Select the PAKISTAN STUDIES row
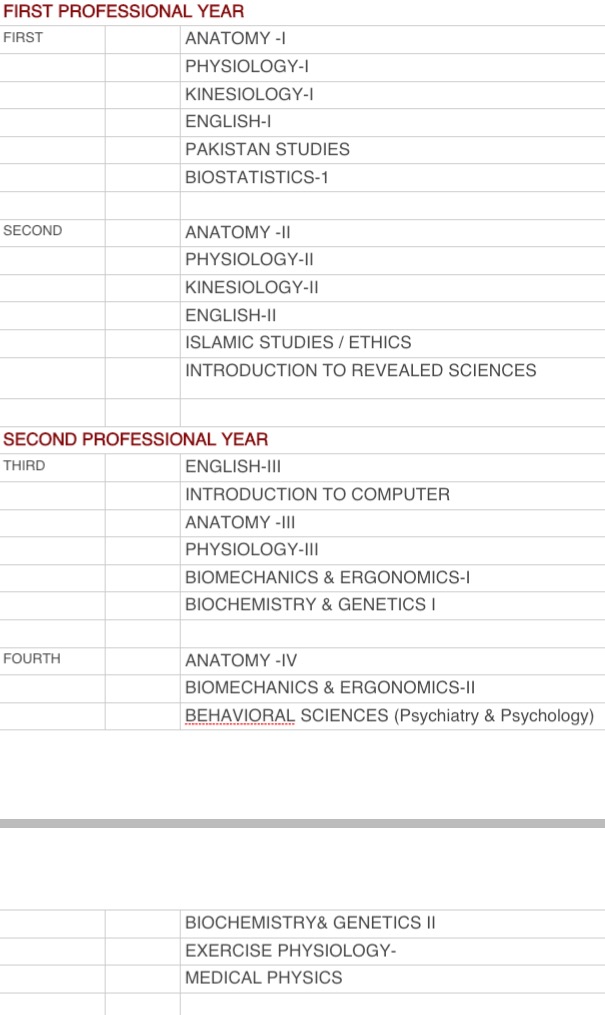Viewport: 605px width, 1015px height. (x=267, y=149)
